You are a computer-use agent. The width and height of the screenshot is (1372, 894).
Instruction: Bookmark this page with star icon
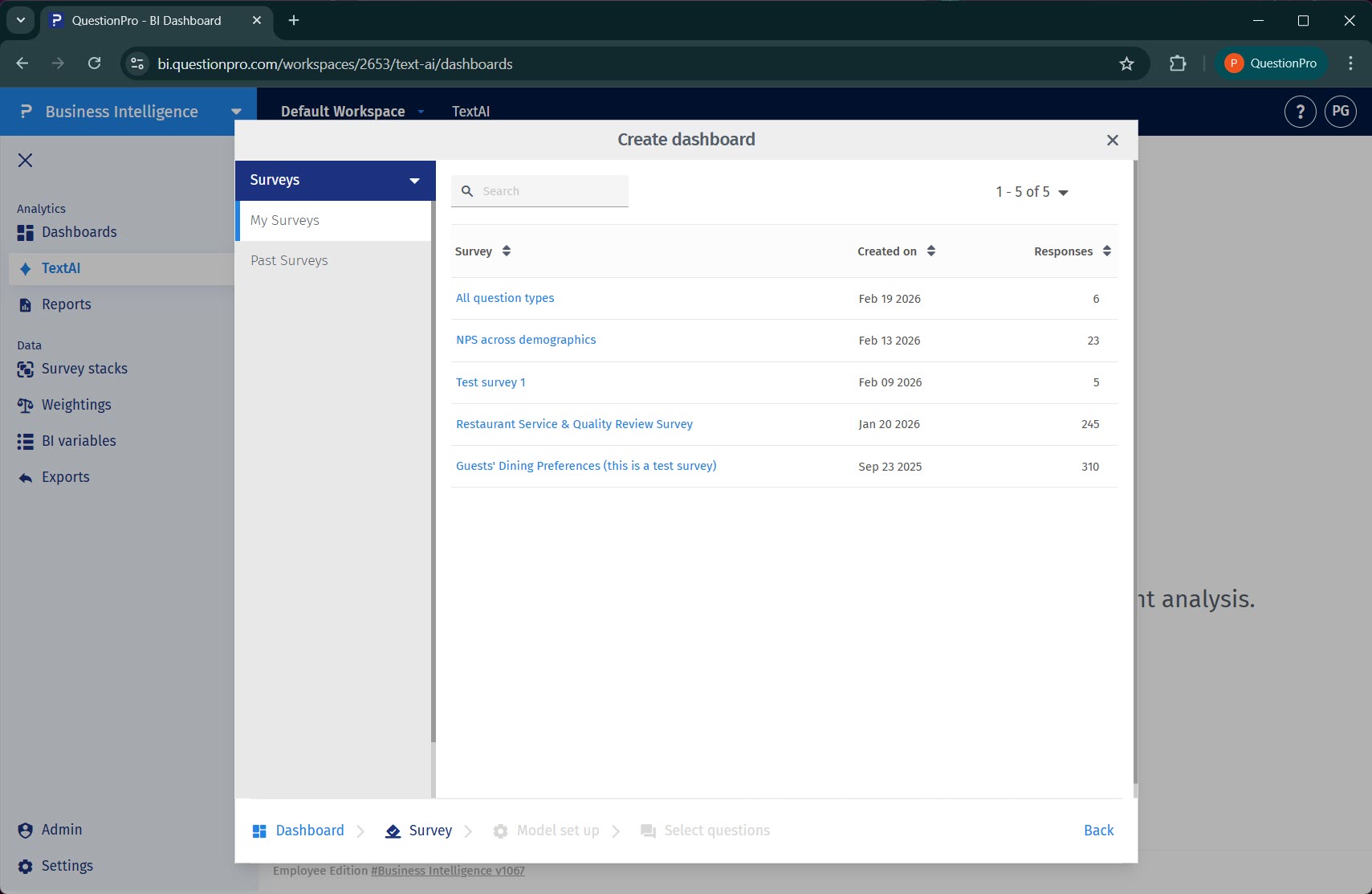pos(1126,64)
